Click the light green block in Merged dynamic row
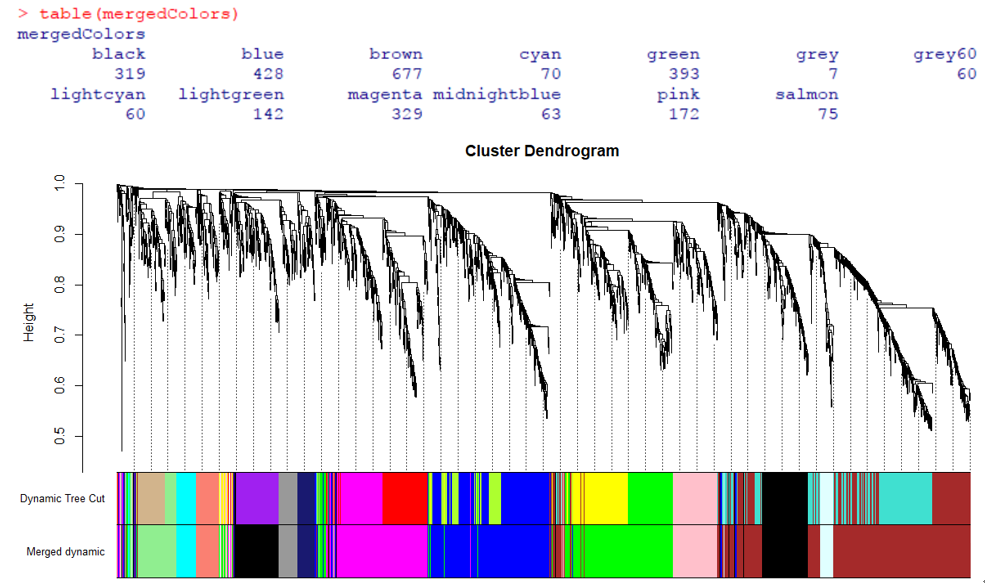This screenshot has height=584, width=985. (157, 551)
